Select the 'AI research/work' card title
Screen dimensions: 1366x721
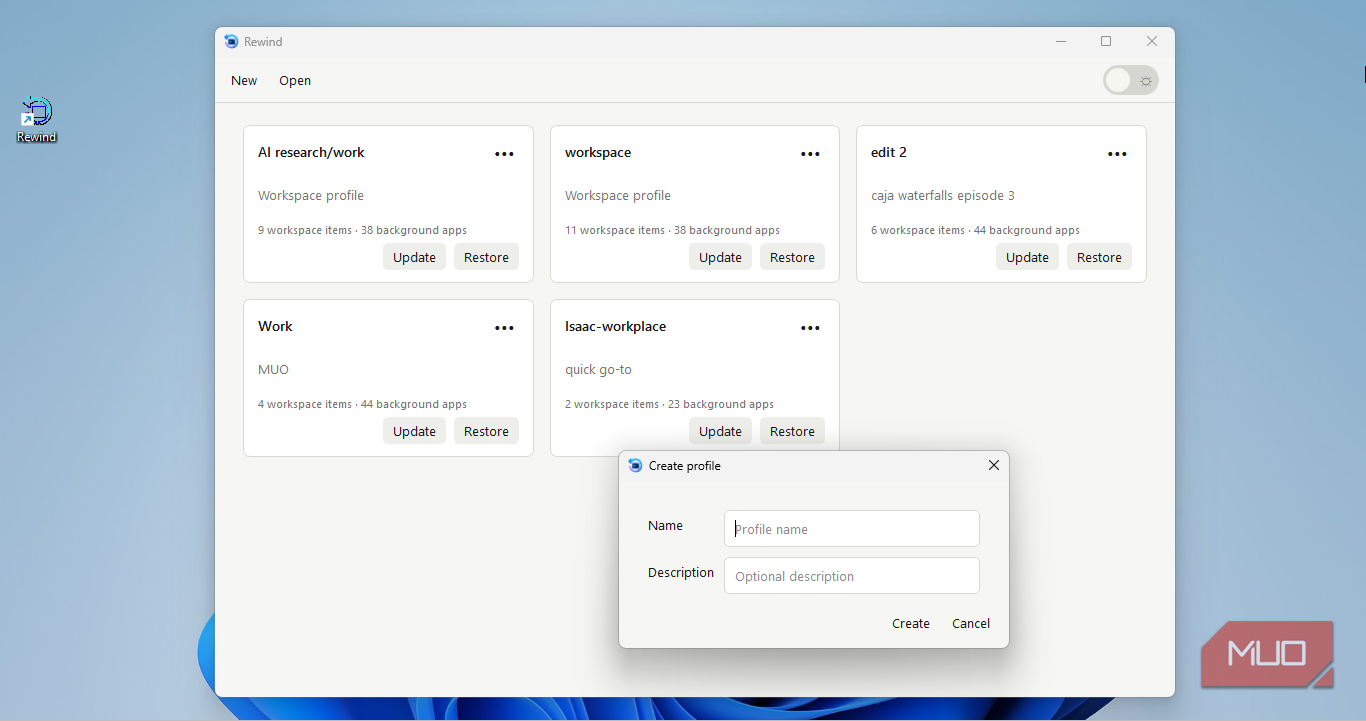tap(311, 153)
